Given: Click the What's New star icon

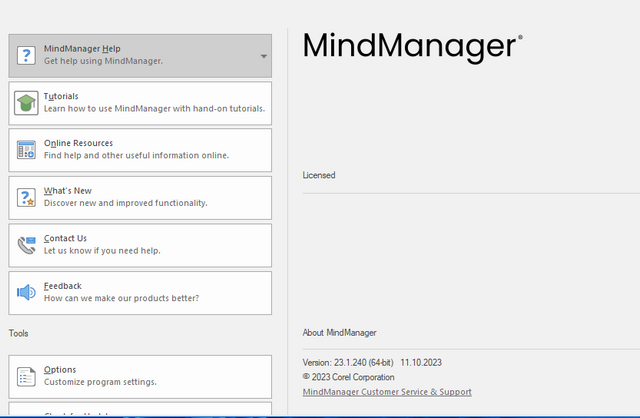Looking at the screenshot, I should (x=26, y=198).
